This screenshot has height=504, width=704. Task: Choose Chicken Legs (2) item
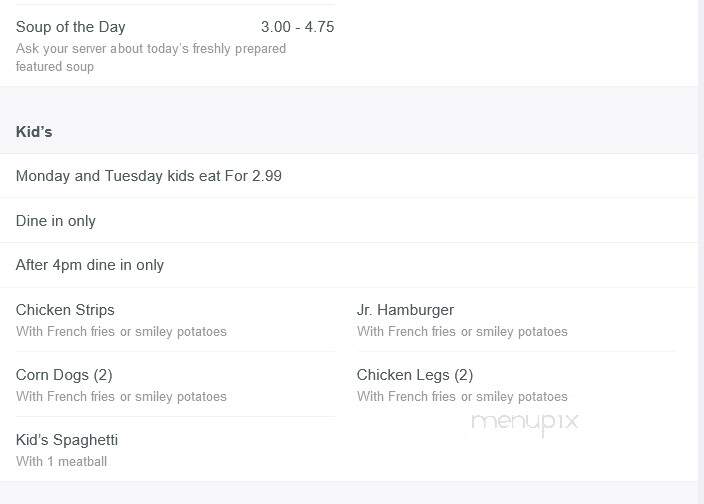point(415,375)
